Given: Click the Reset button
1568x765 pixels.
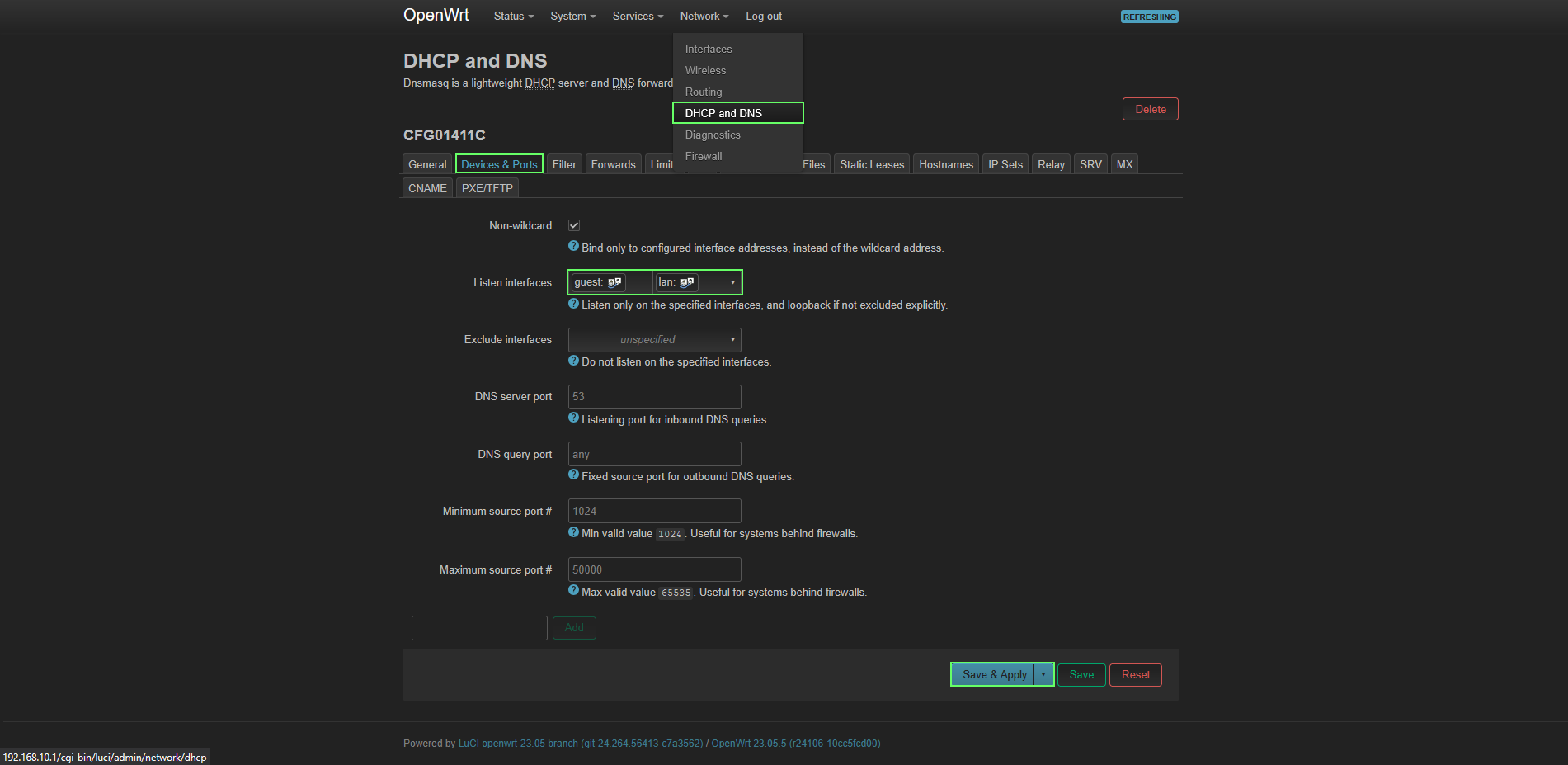Looking at the screenshot, I should coord(1136,674).
